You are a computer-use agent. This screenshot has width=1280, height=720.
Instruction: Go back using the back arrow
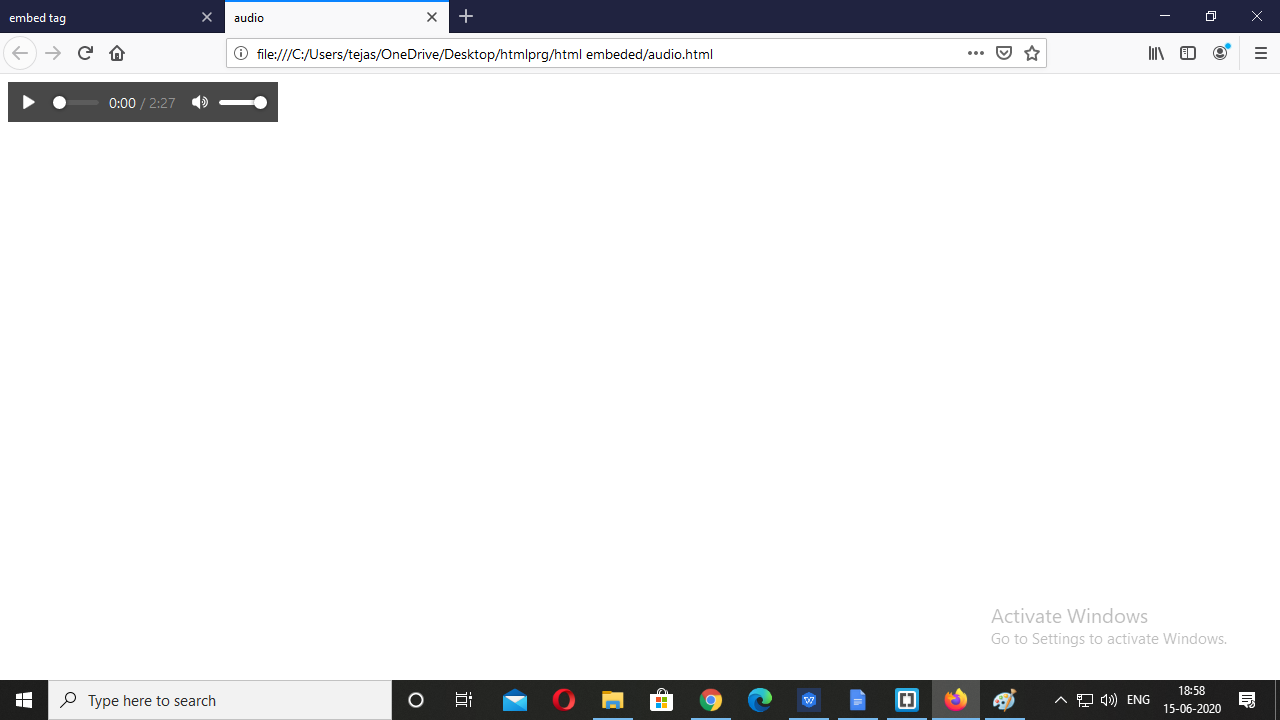pos(20,53)
